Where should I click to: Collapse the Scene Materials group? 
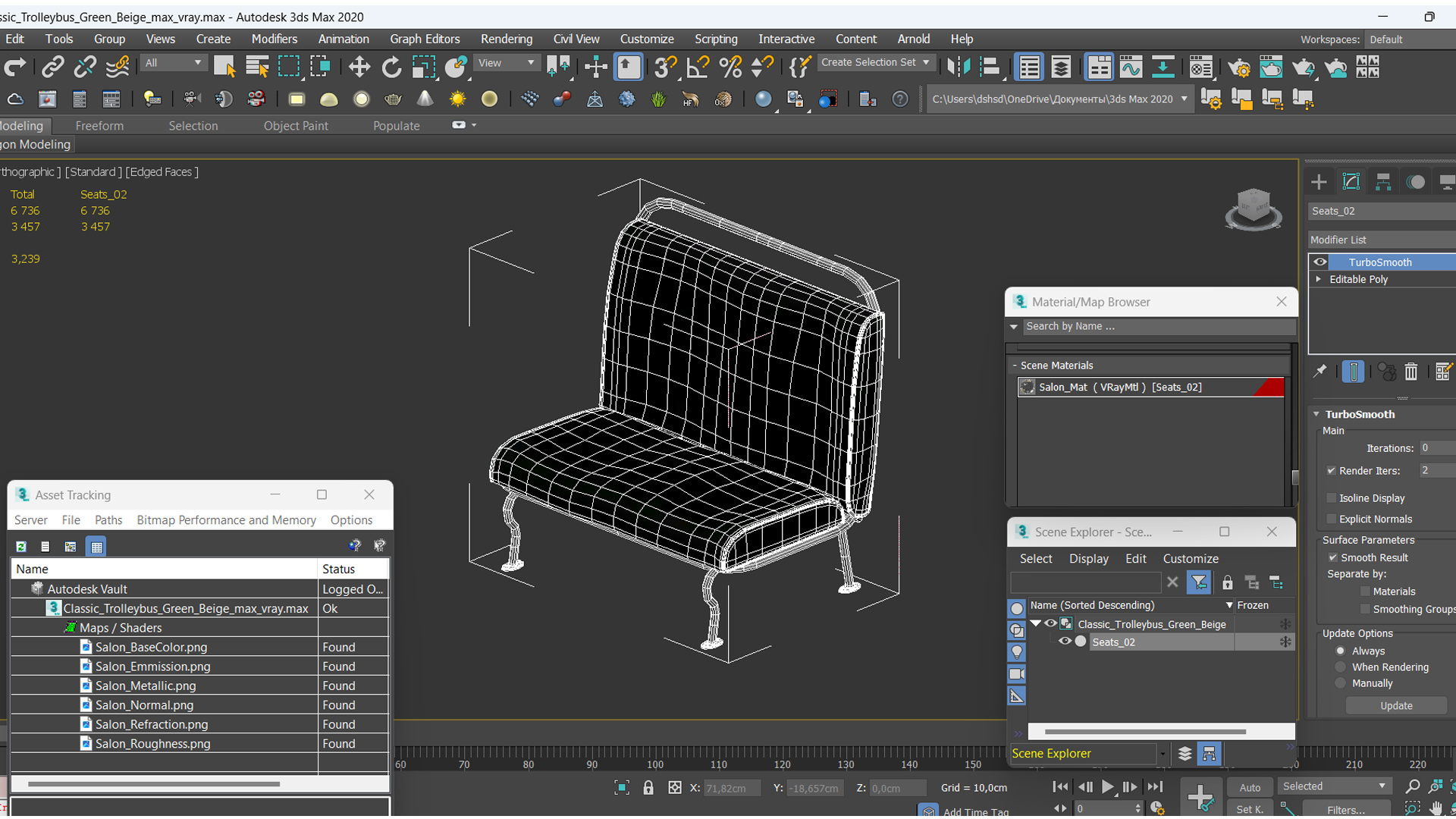click(x=1015, y=366)
